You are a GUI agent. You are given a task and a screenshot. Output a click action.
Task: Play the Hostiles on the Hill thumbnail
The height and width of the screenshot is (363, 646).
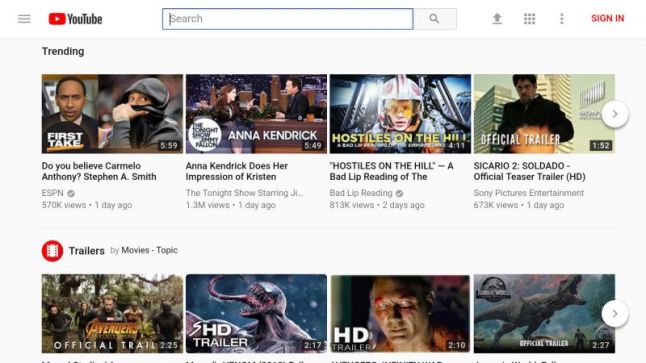(x=400, y=114)
